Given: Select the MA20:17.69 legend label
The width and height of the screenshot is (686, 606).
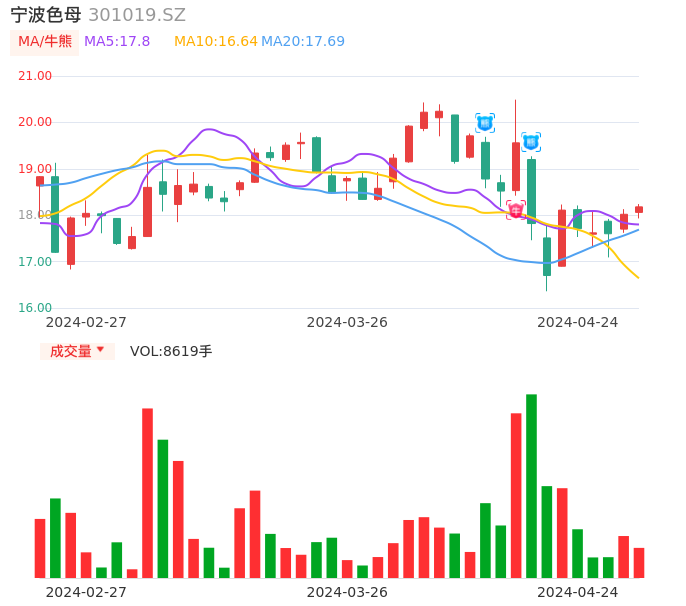Looking at the screenshot, I should point(303,42).
